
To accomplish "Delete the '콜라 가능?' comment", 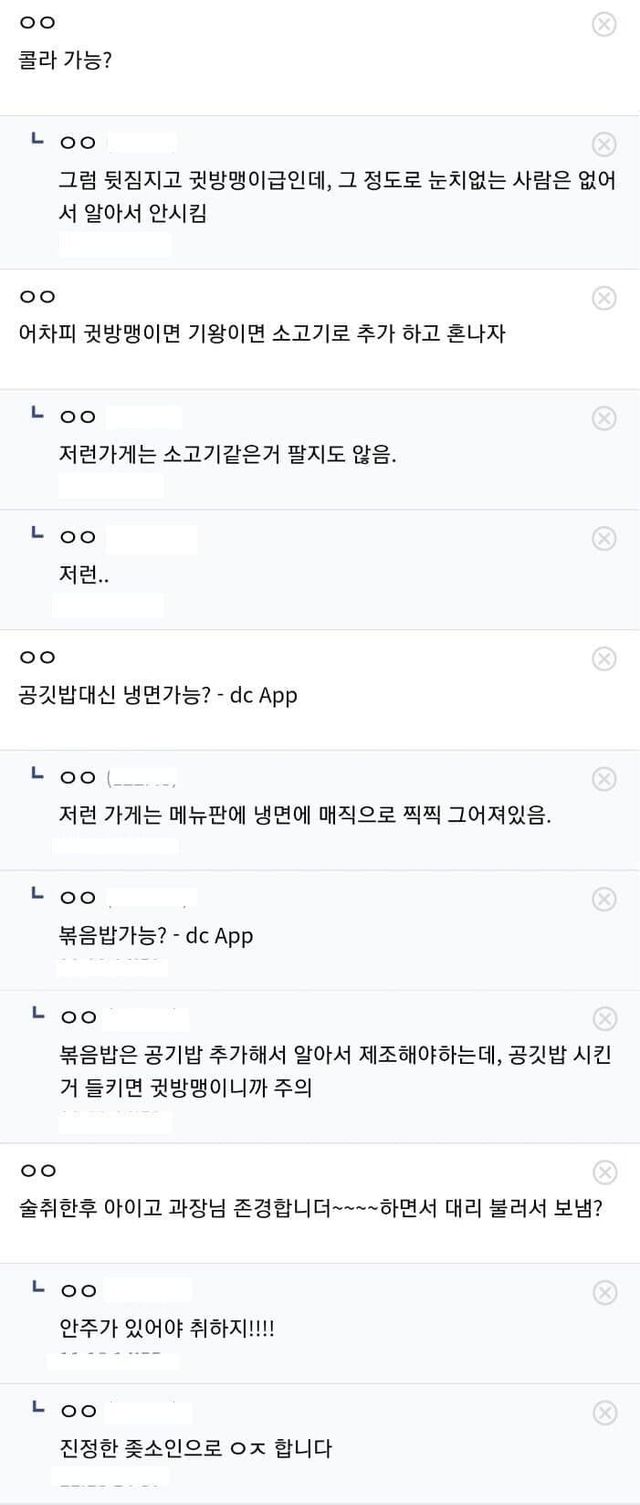I will (604, 25).
